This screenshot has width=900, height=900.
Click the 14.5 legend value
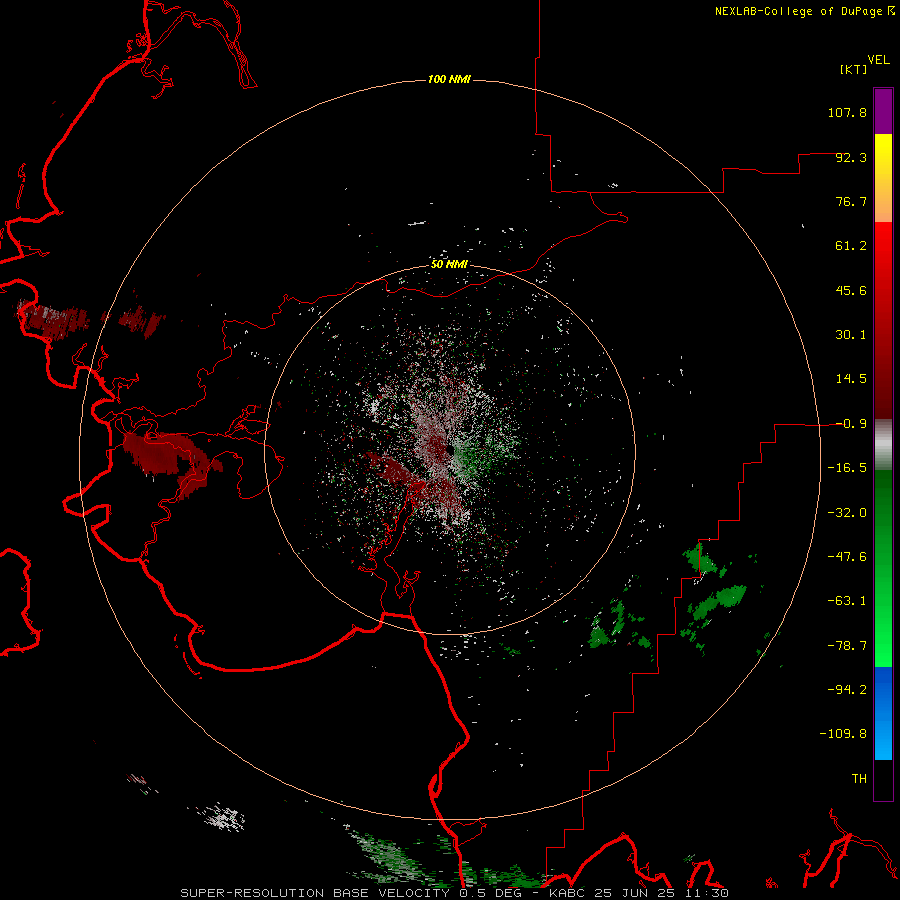[851, 379]
